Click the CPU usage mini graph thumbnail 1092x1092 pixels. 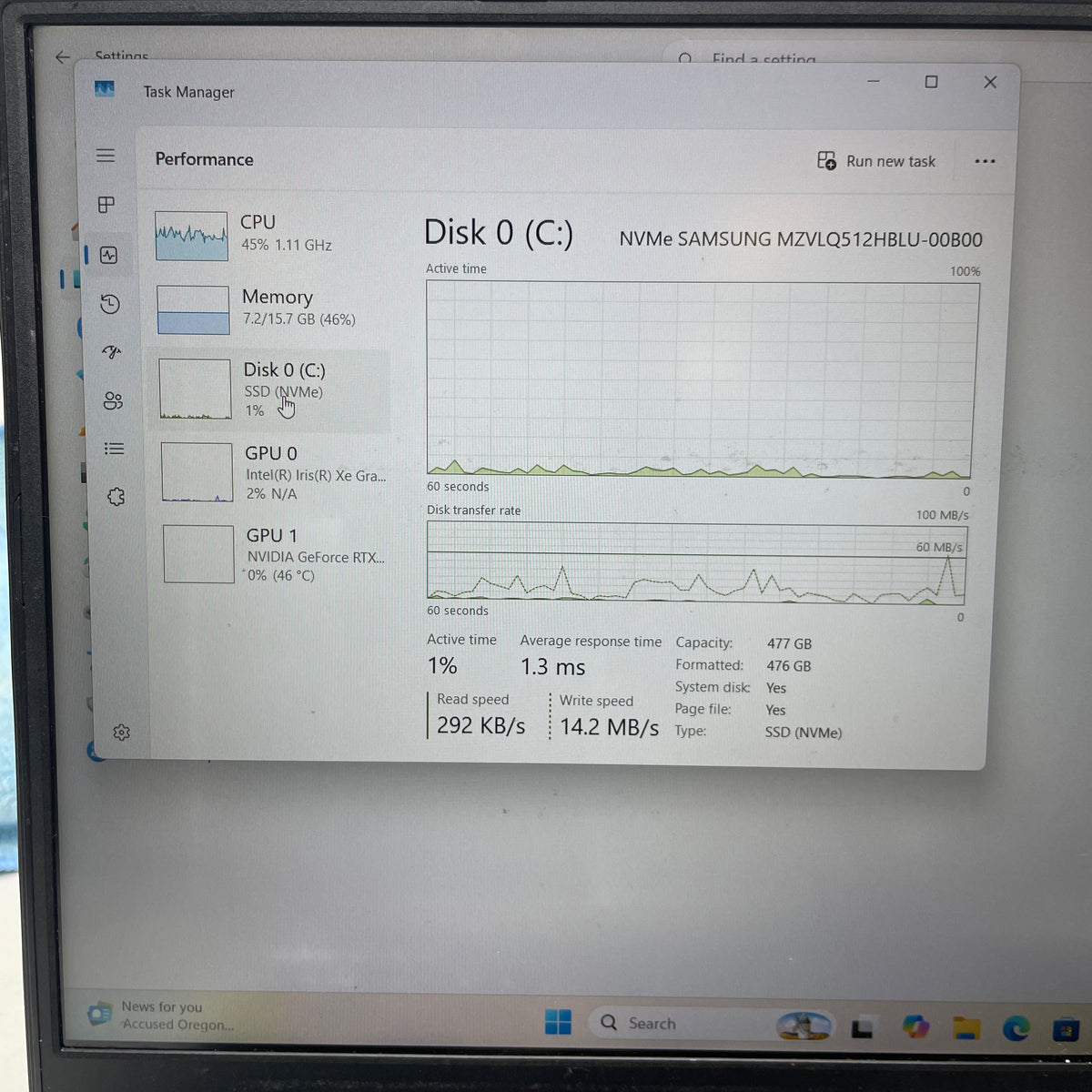[x=191, y=236]
